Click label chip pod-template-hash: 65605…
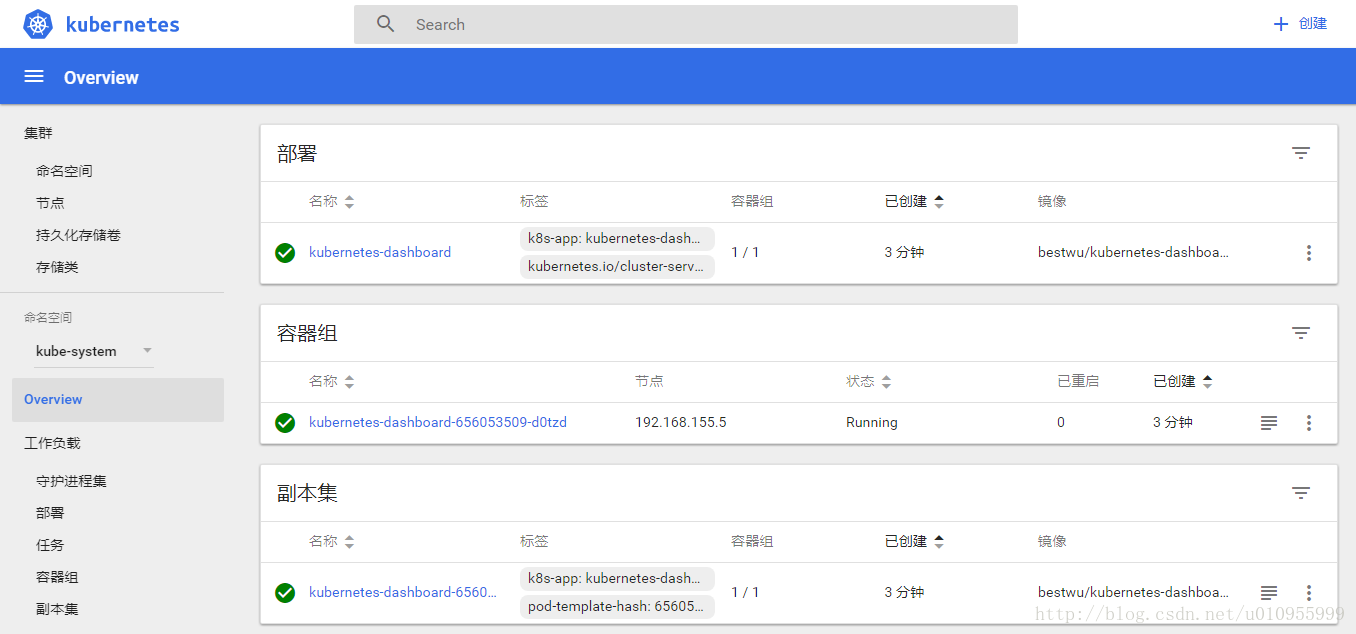This screenshot has height=634, width=1356. coord(617,607)
